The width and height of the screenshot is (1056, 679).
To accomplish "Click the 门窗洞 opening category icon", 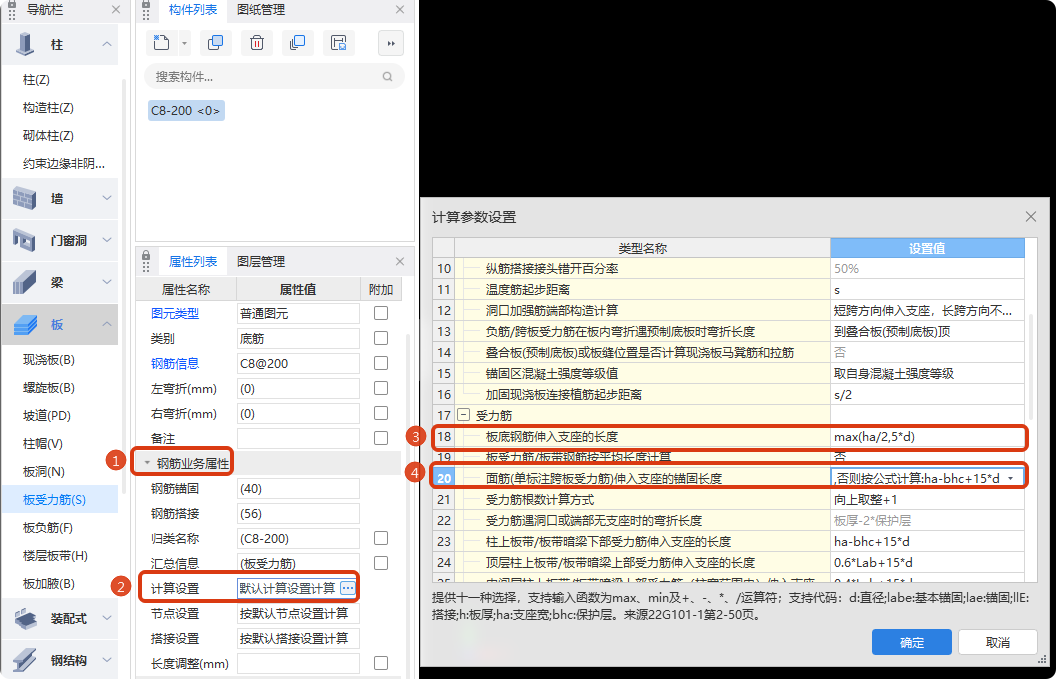I will click(x=24, y=240).
